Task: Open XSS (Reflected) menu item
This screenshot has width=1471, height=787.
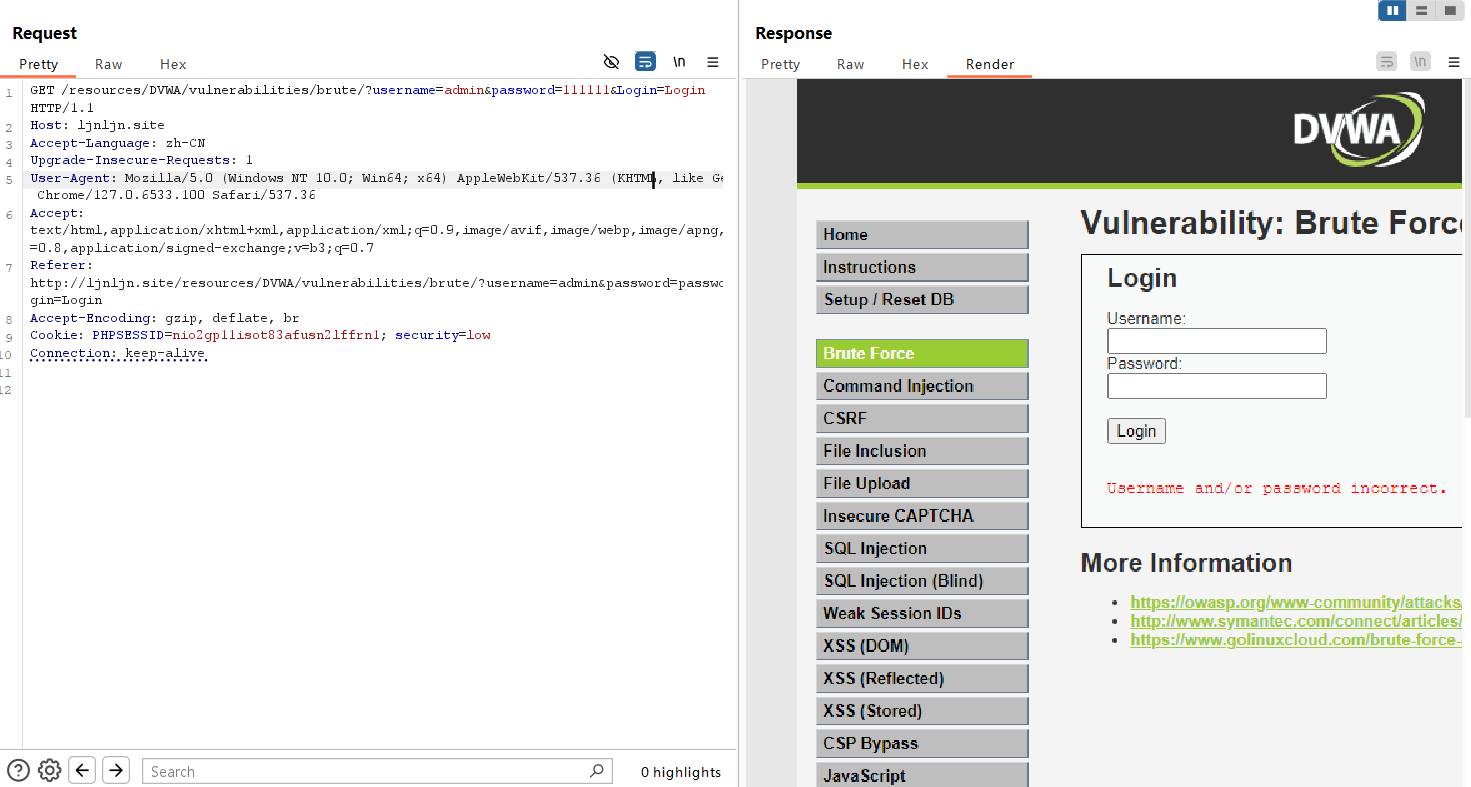Action: point(922,678)
